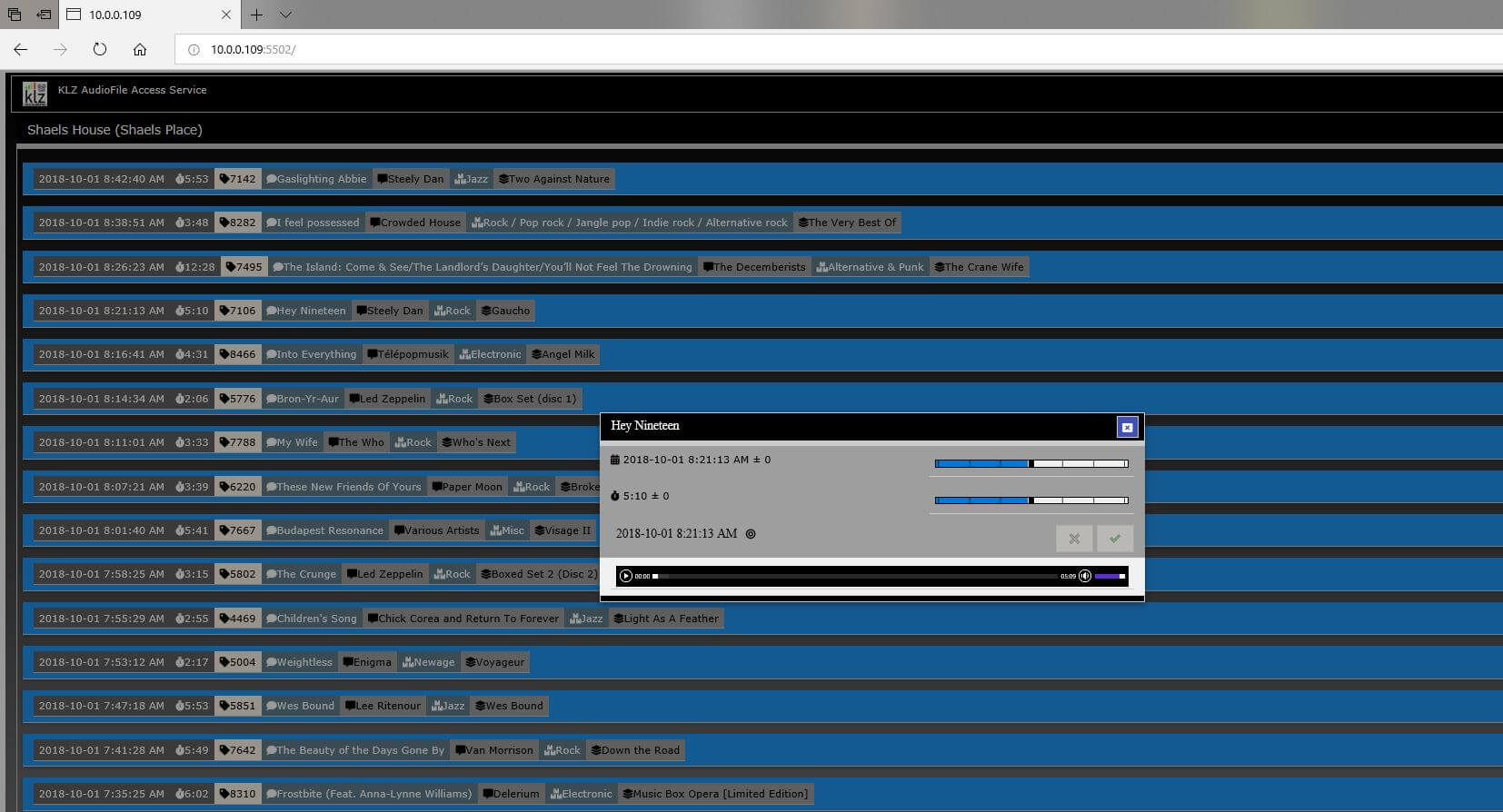1503x812 pixels.
Task: Click the target icon beside the timestamp
Action: pos(751,534)
